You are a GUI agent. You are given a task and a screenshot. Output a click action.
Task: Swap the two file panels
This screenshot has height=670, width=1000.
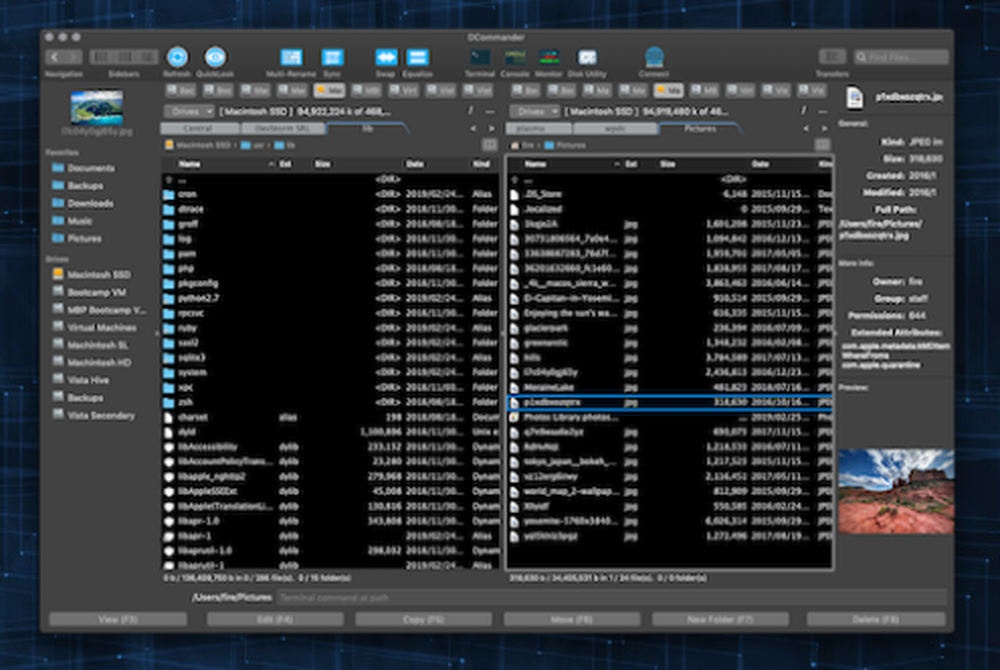click(386, 58)
